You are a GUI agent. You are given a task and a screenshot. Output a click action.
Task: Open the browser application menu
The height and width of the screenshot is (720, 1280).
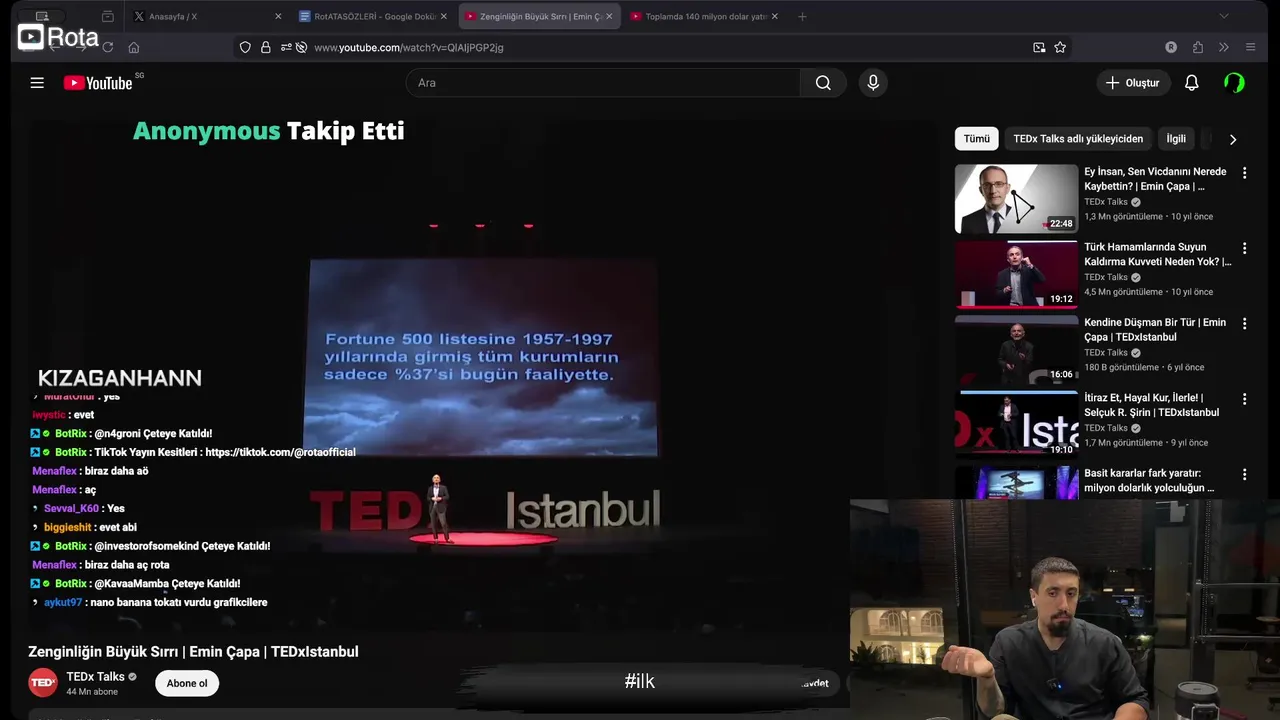coord(1250,47)
